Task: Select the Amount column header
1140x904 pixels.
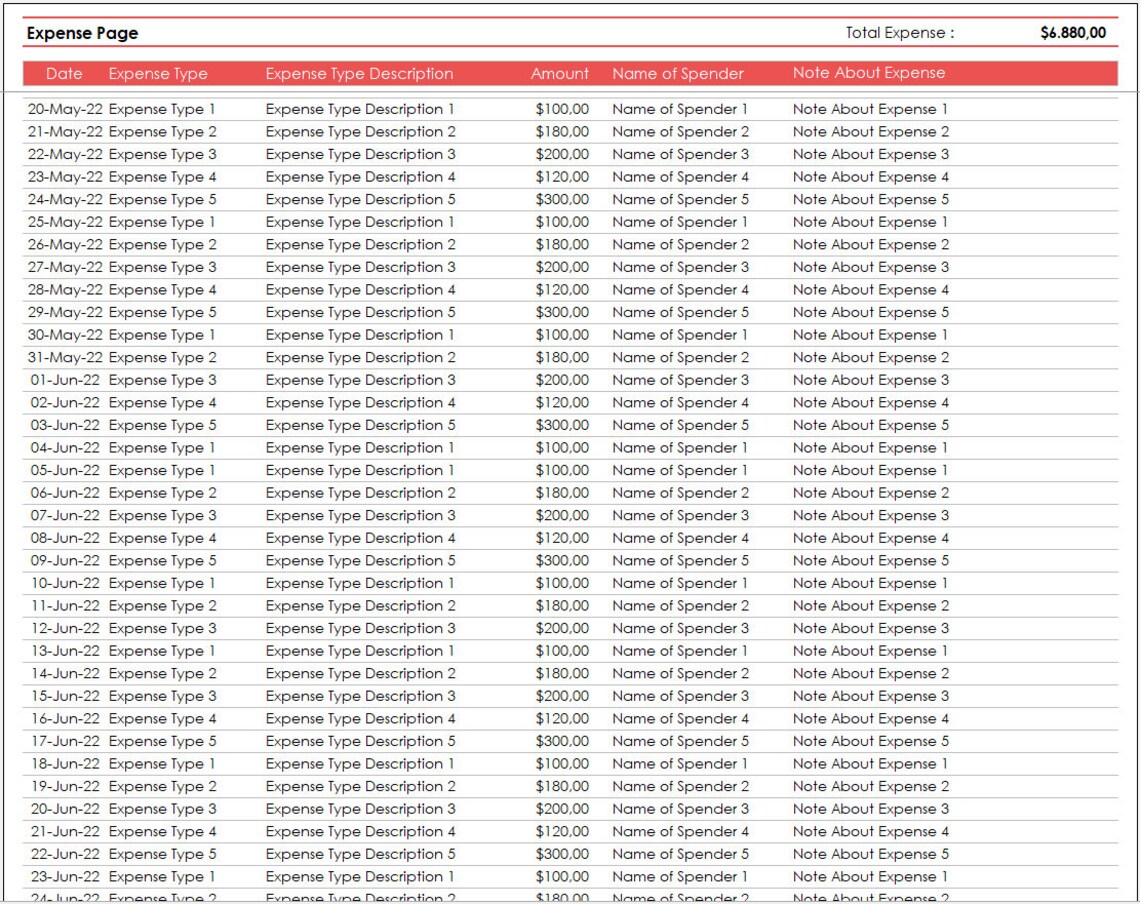Action: coord(559,73)
